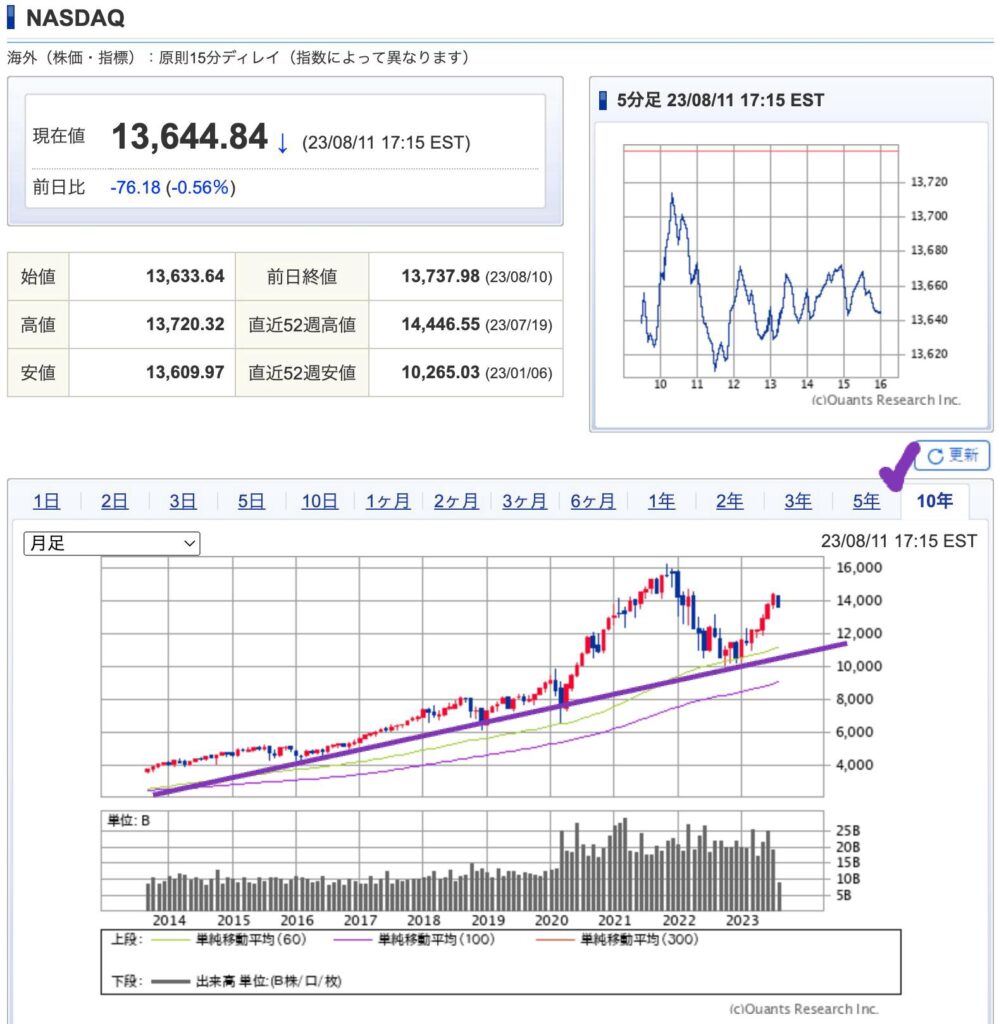999x1024 pixels.
Task: Show the 2ヶ月 chart range
Action: click(456, 501)
